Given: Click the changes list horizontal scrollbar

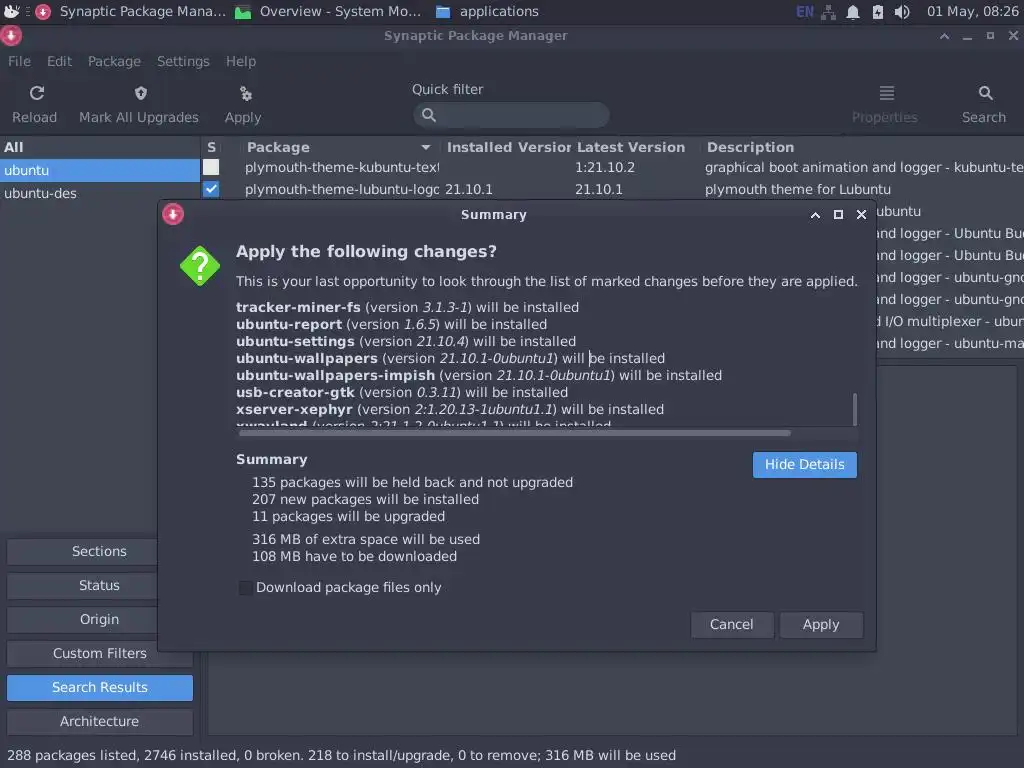Looking at the screenshot, I should (515, 433).
